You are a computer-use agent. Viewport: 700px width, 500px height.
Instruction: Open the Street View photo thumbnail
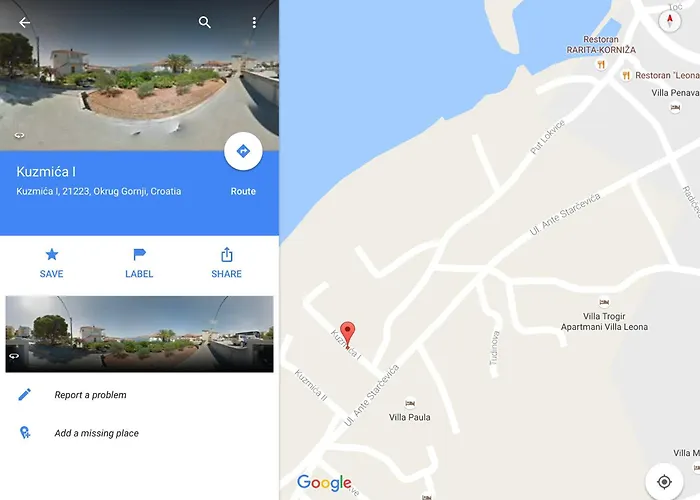[139, 334]
